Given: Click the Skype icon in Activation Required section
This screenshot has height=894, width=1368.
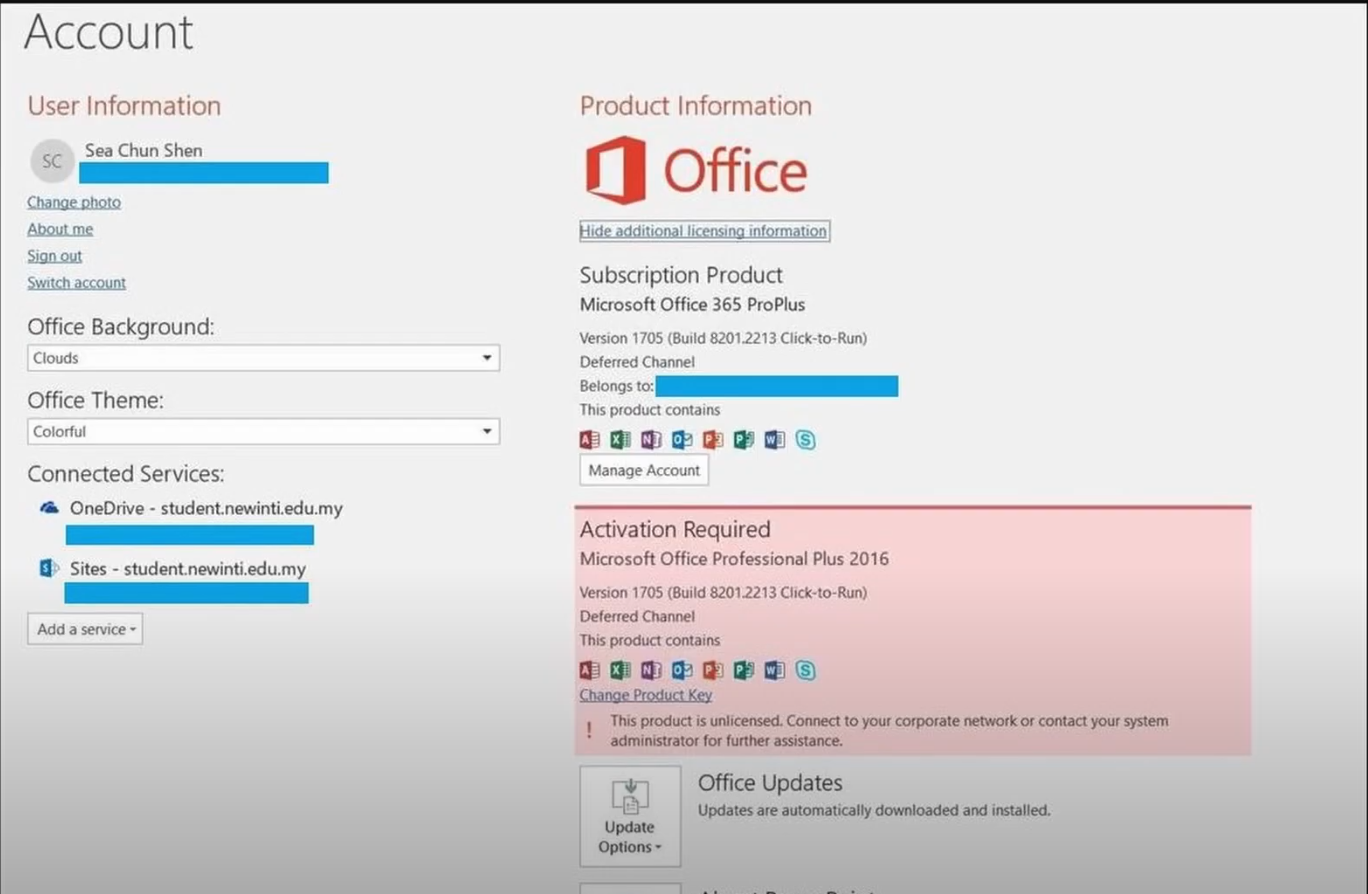Looking at the screenshot, I should pyautogui.click(x=805, y=670).
